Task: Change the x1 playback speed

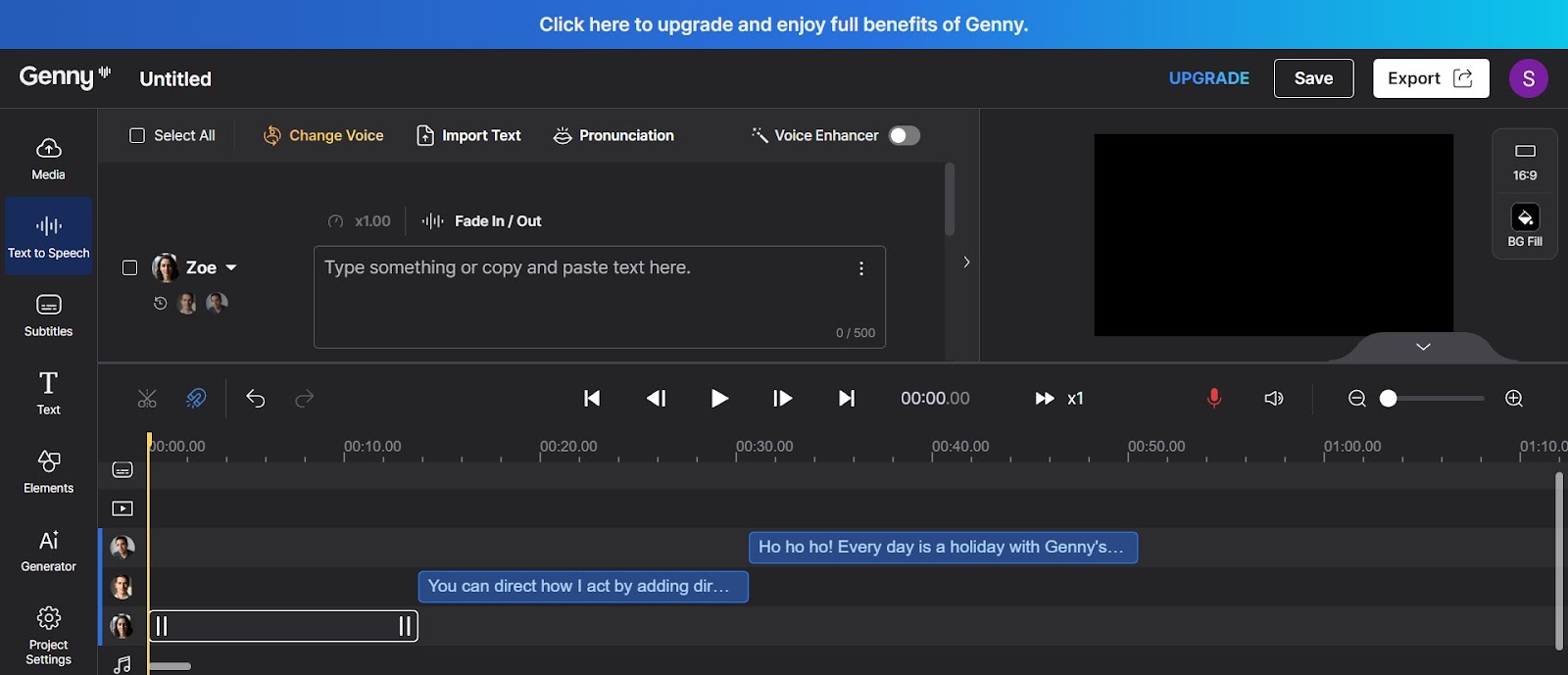Action: [1059, 399]
